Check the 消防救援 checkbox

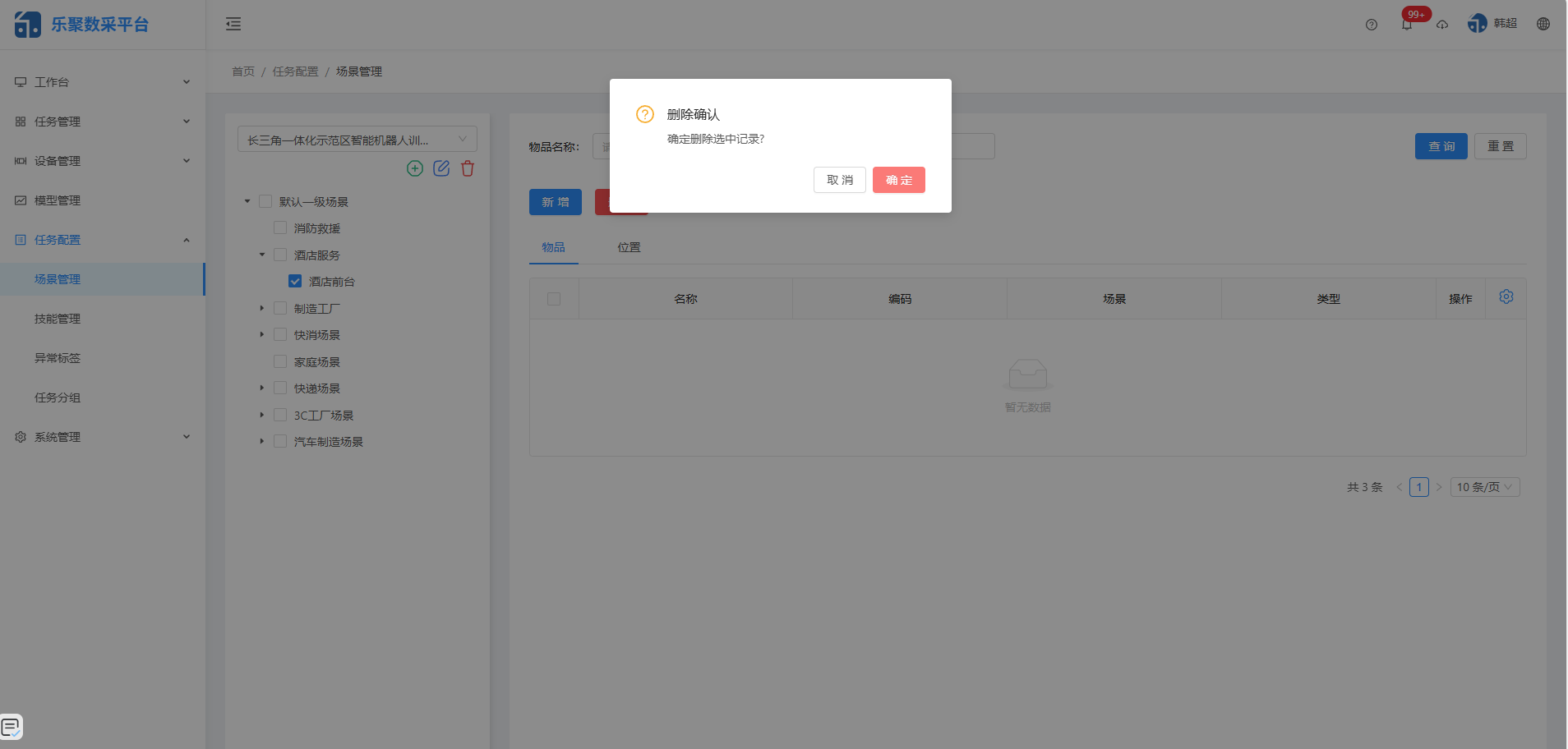[x=280, y=228]
